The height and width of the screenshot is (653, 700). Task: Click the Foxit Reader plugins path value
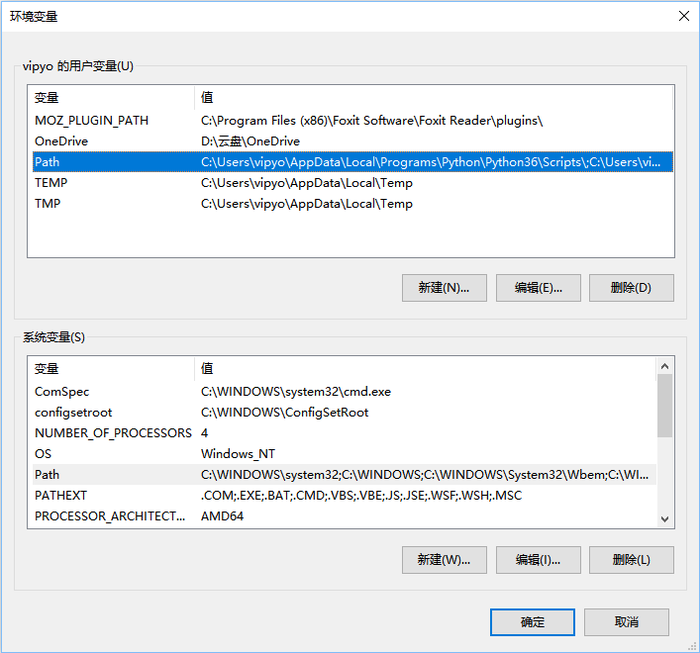click(372, 121)
